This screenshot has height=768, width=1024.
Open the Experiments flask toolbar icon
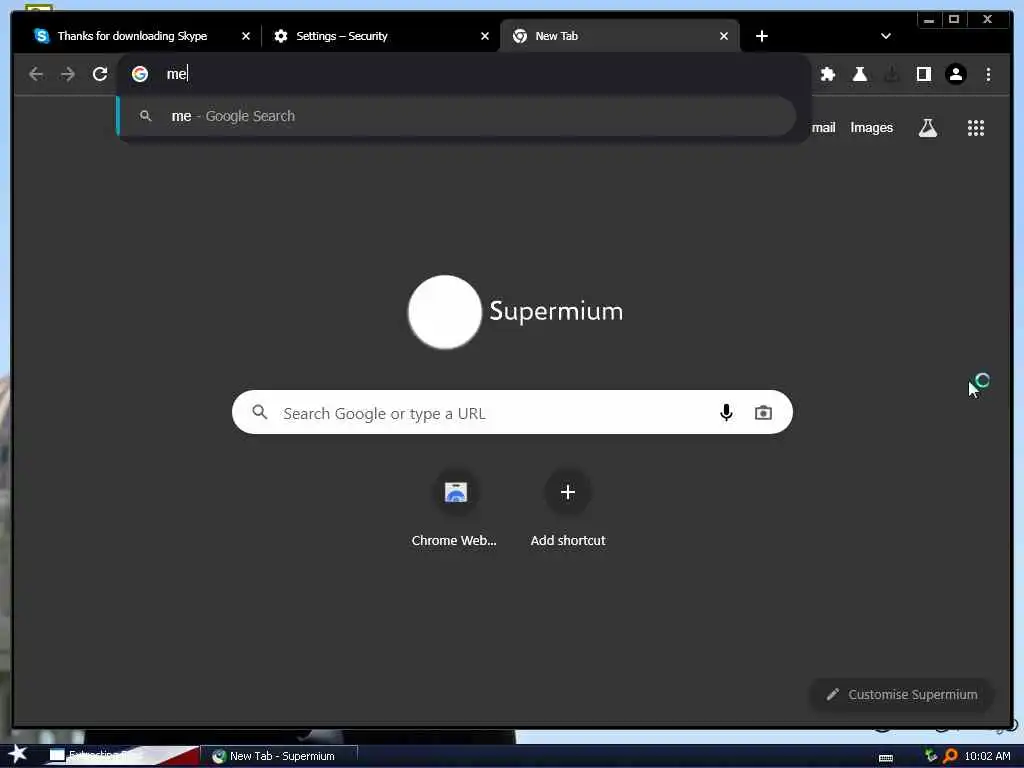coord(859,74)
